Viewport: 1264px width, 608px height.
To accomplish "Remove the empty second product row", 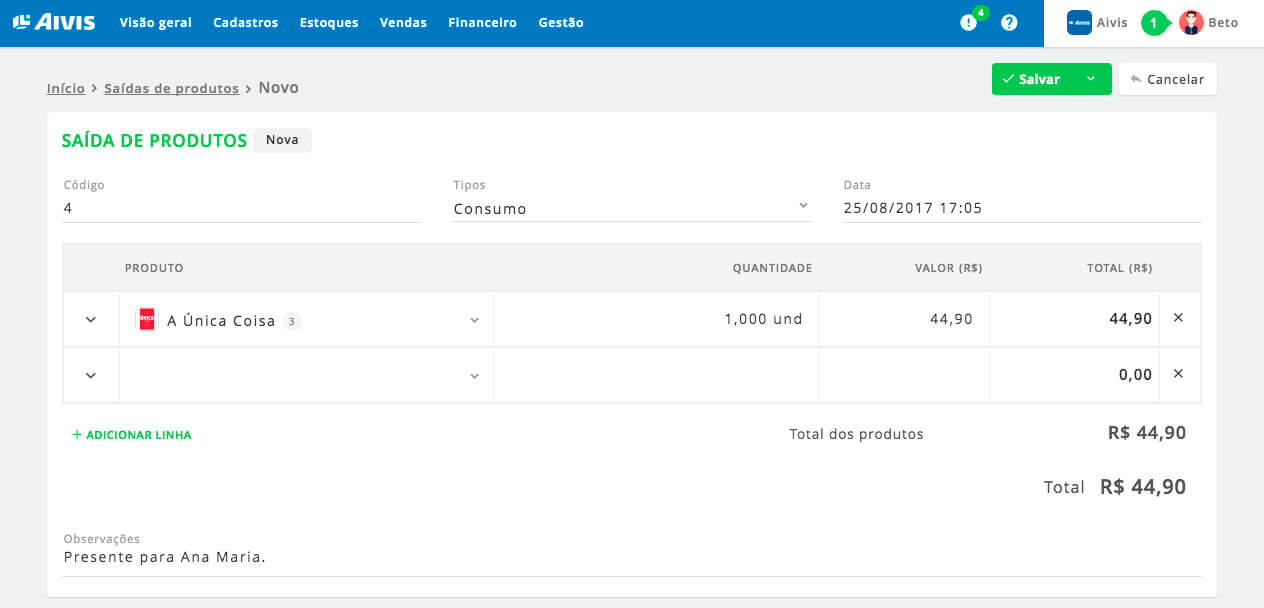I will click(x=1178, y=374).
